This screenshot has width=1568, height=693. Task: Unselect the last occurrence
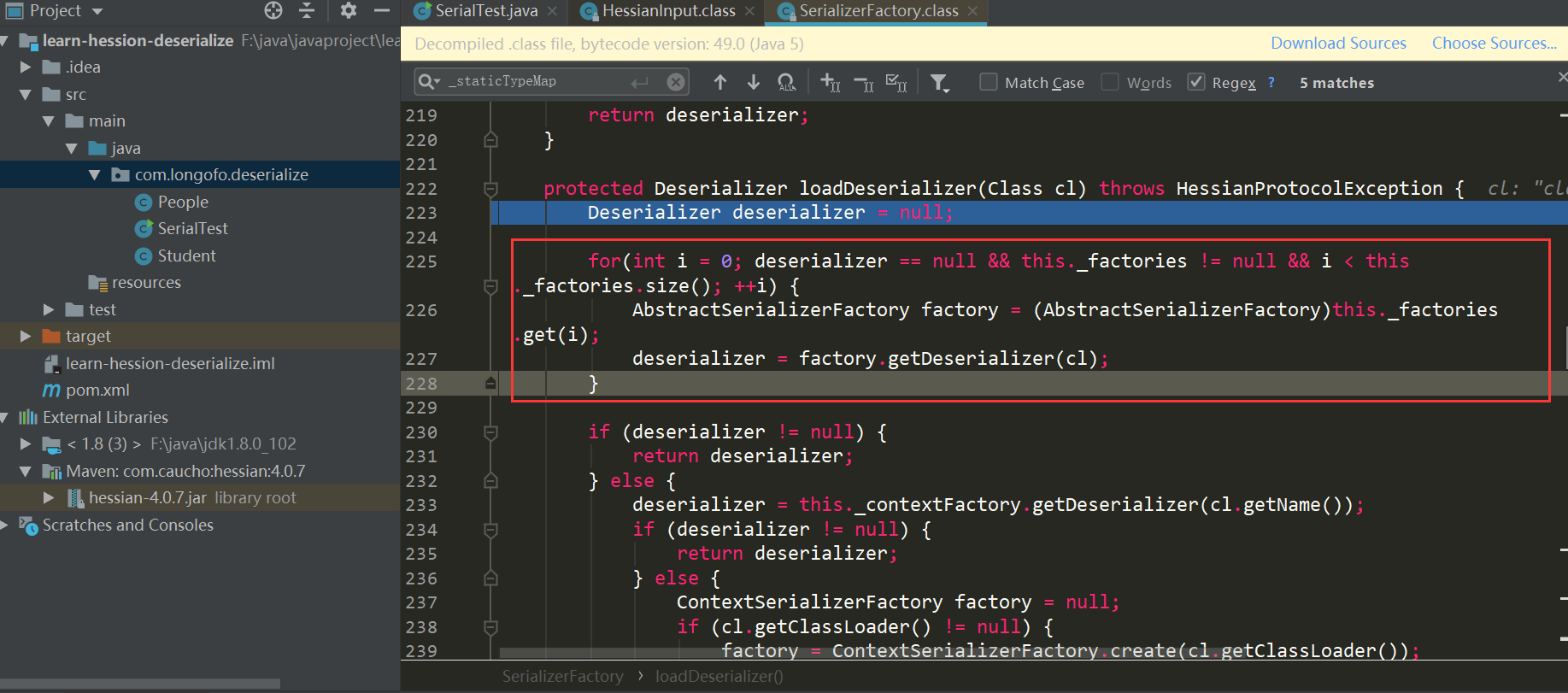(864, 82)
